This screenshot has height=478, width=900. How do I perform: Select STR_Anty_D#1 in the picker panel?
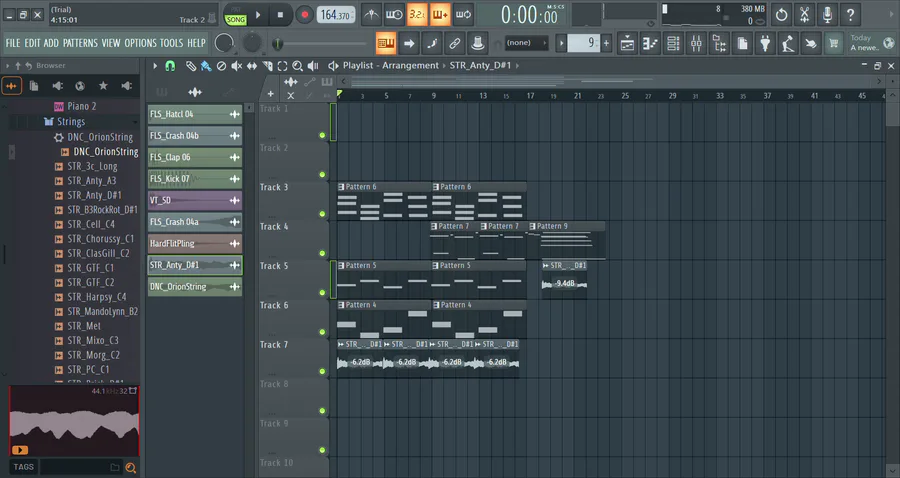tap(195, 265)
